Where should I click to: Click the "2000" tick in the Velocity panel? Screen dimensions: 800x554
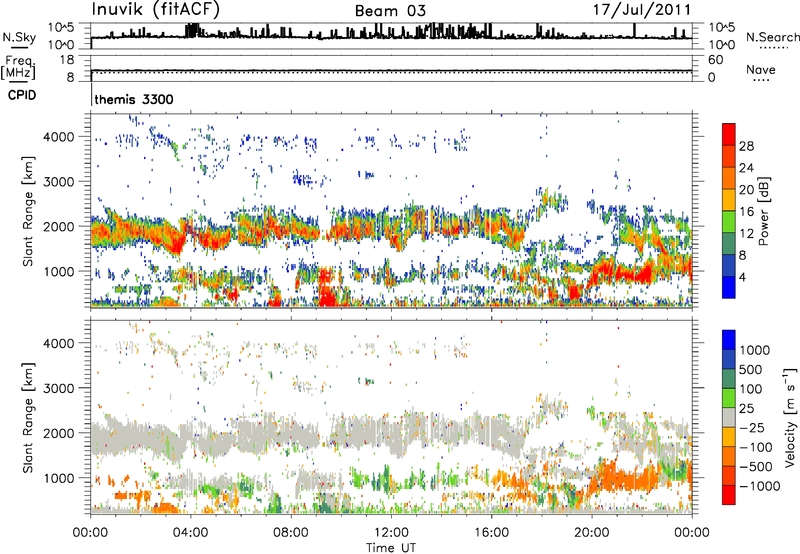(59, 433)
